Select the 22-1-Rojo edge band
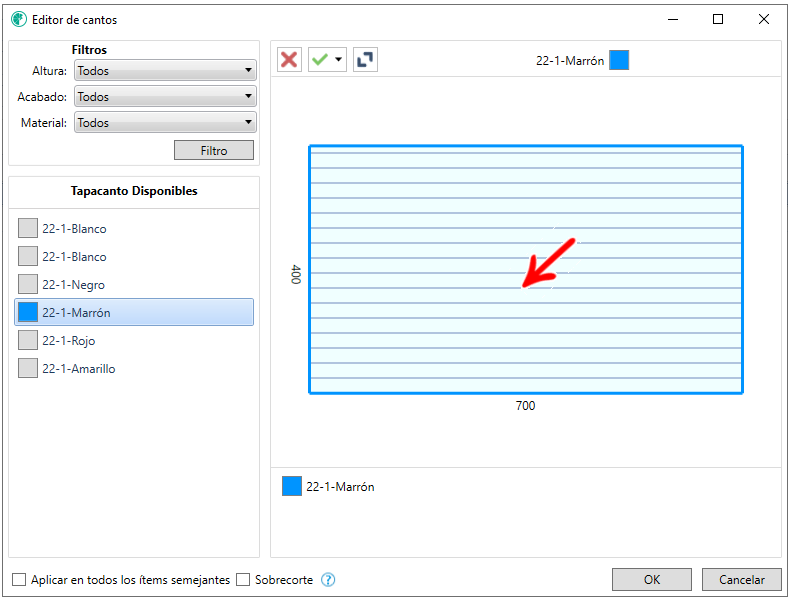The width and height of the screenshot is (792, 598). point(134,340)
